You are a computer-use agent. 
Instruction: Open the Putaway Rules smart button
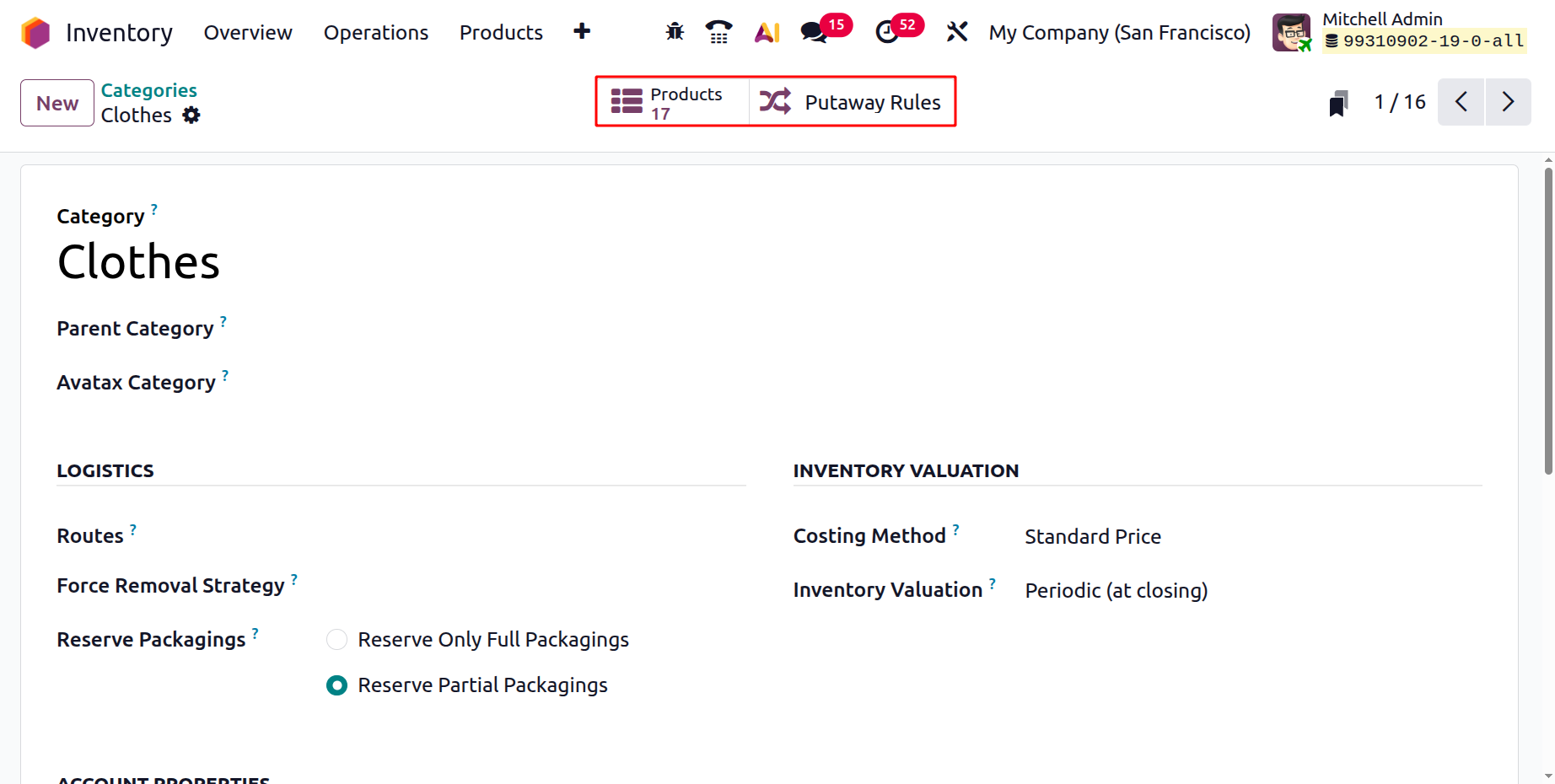pos(852,102)
